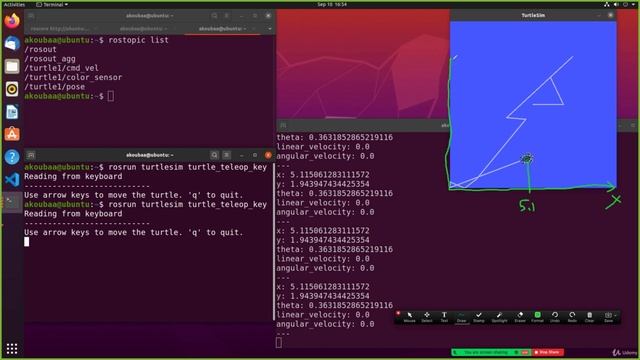
Task: Click the Terminal icon in the dock
Action: pos(12,202)
